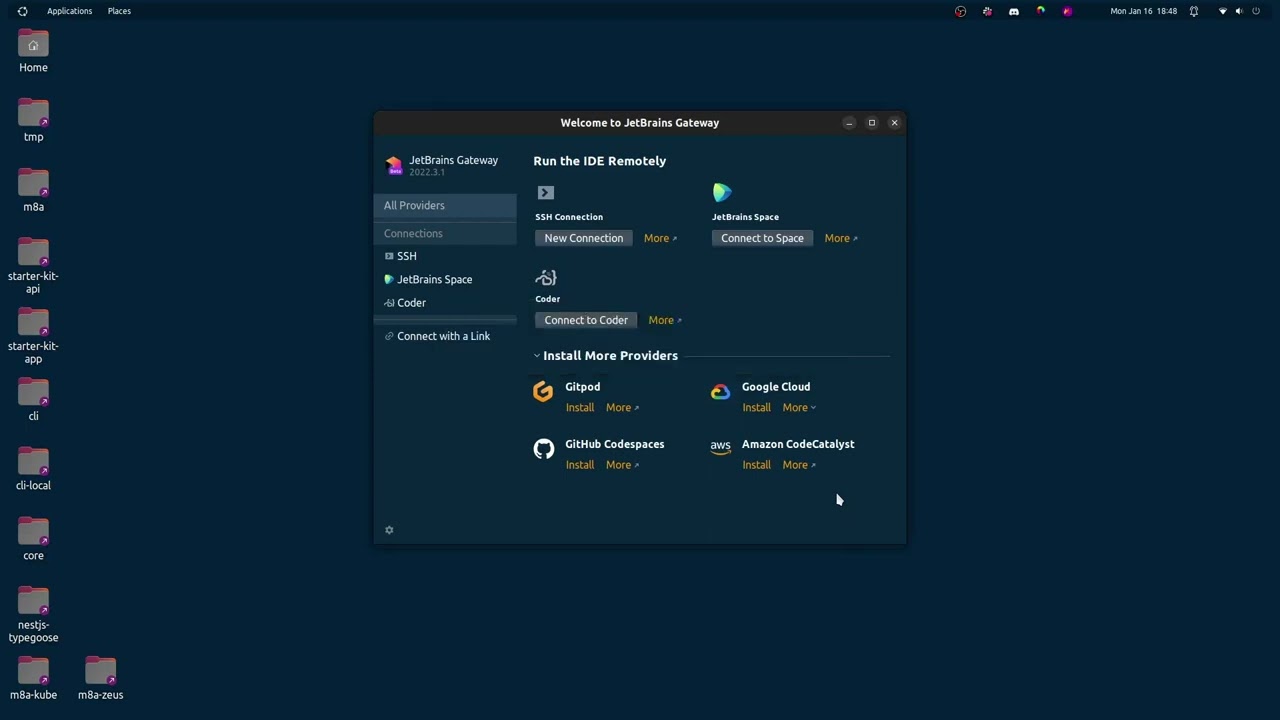Click the colorful circle tray icon
The height and width of the screenshot is (720, 1280).
[x=1041, y=11]
